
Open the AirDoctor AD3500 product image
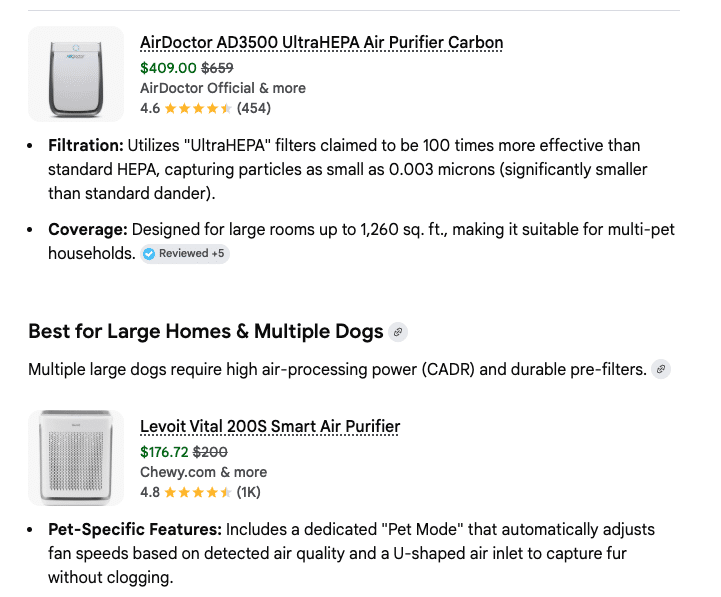[x=76, y=72]
